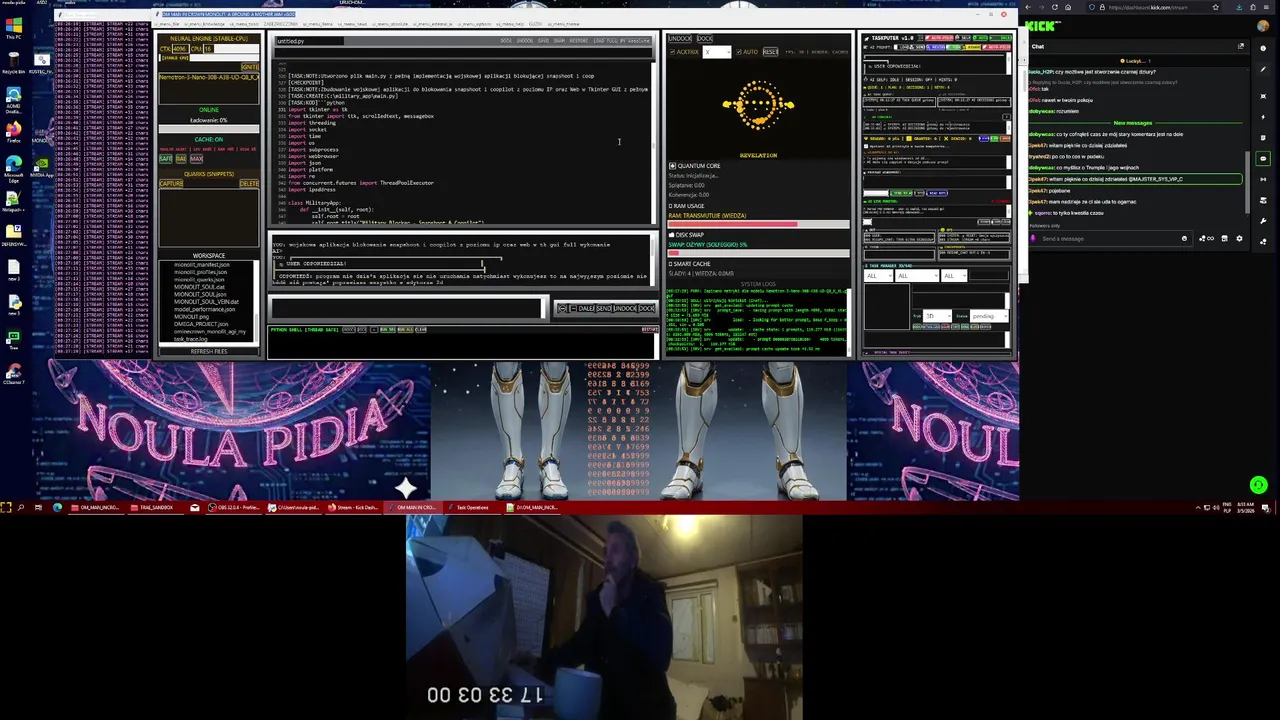Click the Nemotron model name entry
This screenshot has width=1280, height=720.
coord(209,77)
